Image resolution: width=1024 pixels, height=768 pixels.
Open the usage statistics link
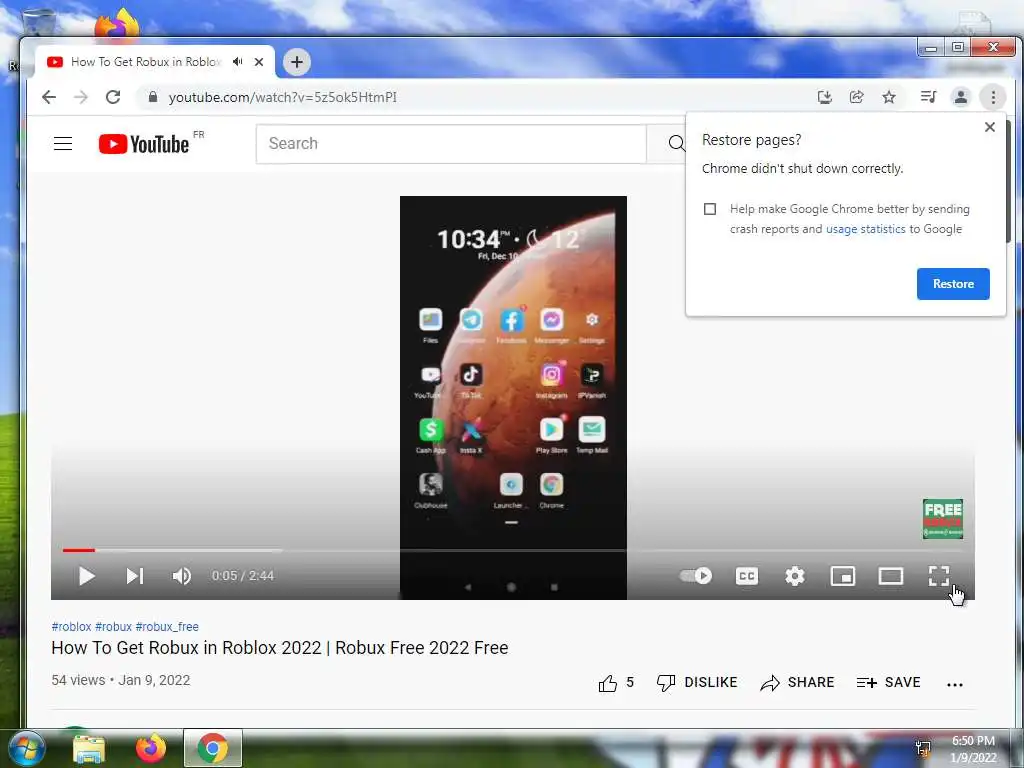point(865,229)
